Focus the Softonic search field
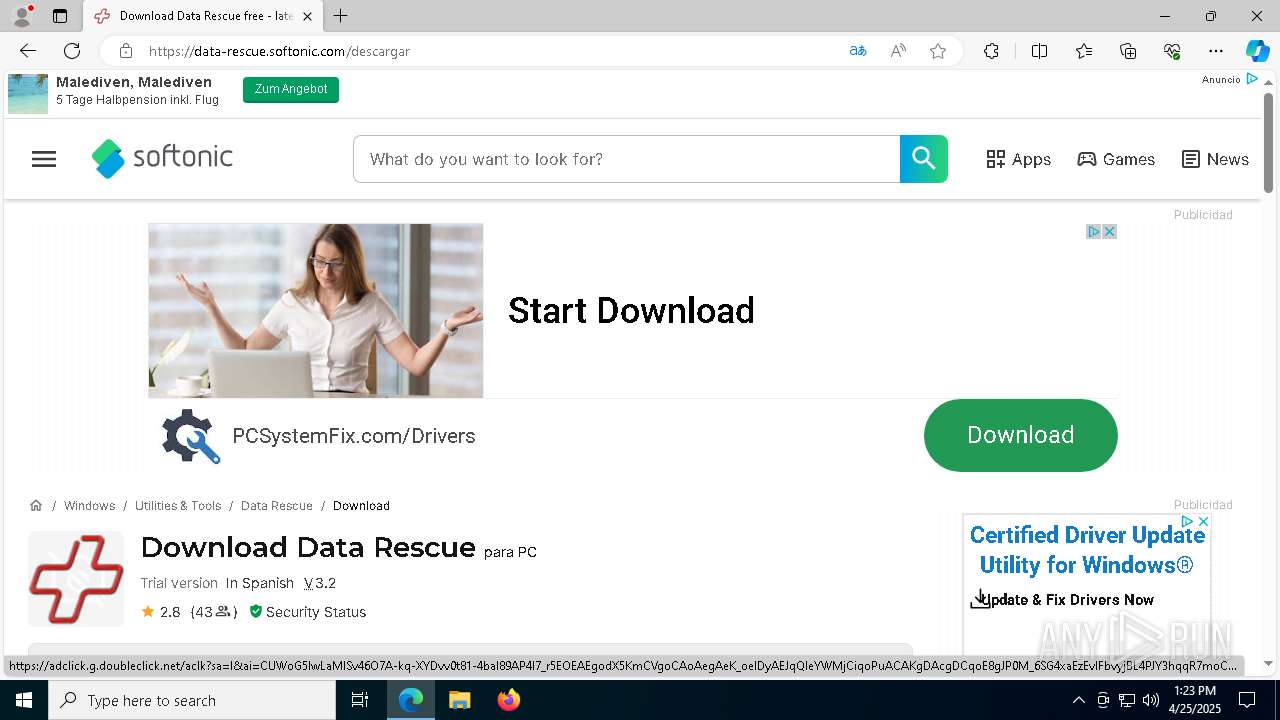1280x720 pixels. click(626, 159)
